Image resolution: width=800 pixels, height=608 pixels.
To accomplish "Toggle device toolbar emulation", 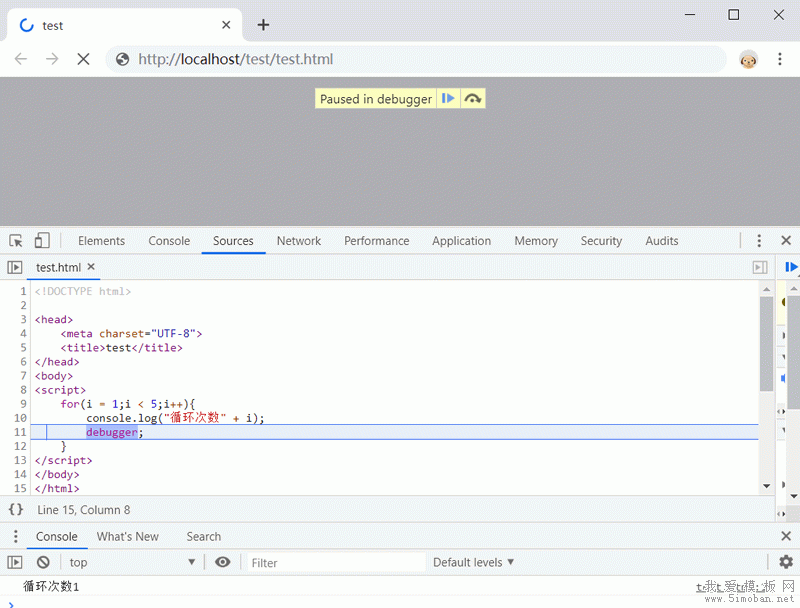I will pos(42,241).
